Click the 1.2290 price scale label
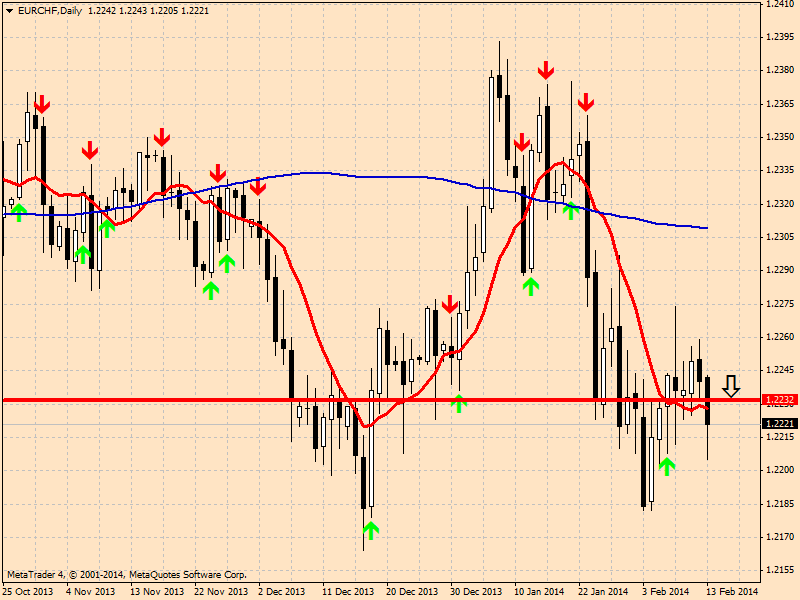 (x=780, y=270)
